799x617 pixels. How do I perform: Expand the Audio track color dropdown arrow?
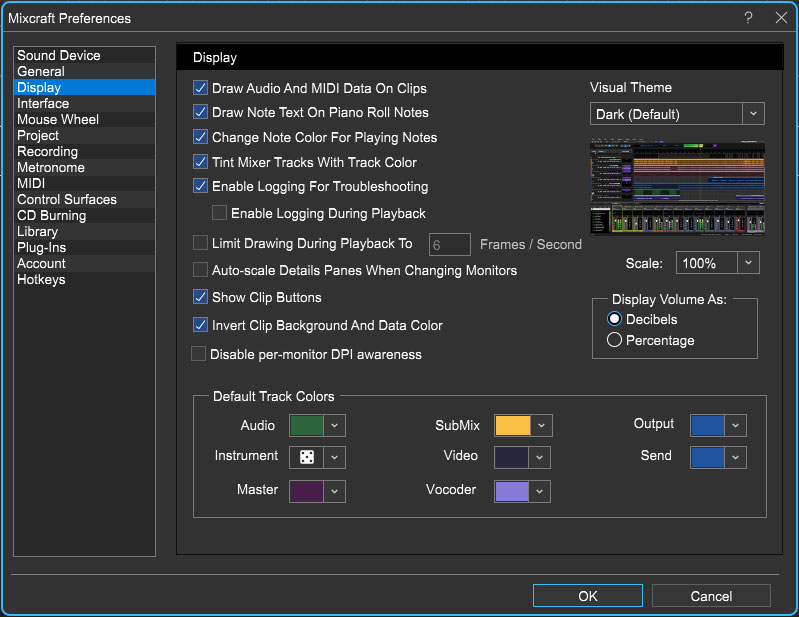point(334,425)
